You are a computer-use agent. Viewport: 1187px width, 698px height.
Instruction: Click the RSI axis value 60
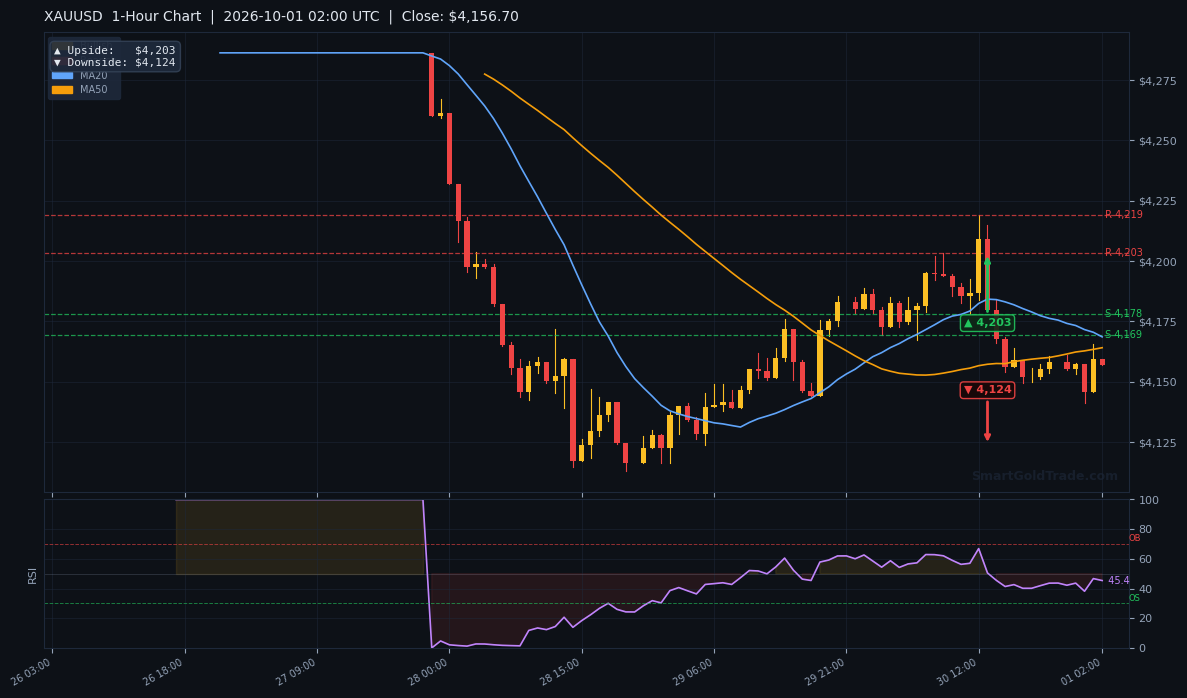[1145, 559]
